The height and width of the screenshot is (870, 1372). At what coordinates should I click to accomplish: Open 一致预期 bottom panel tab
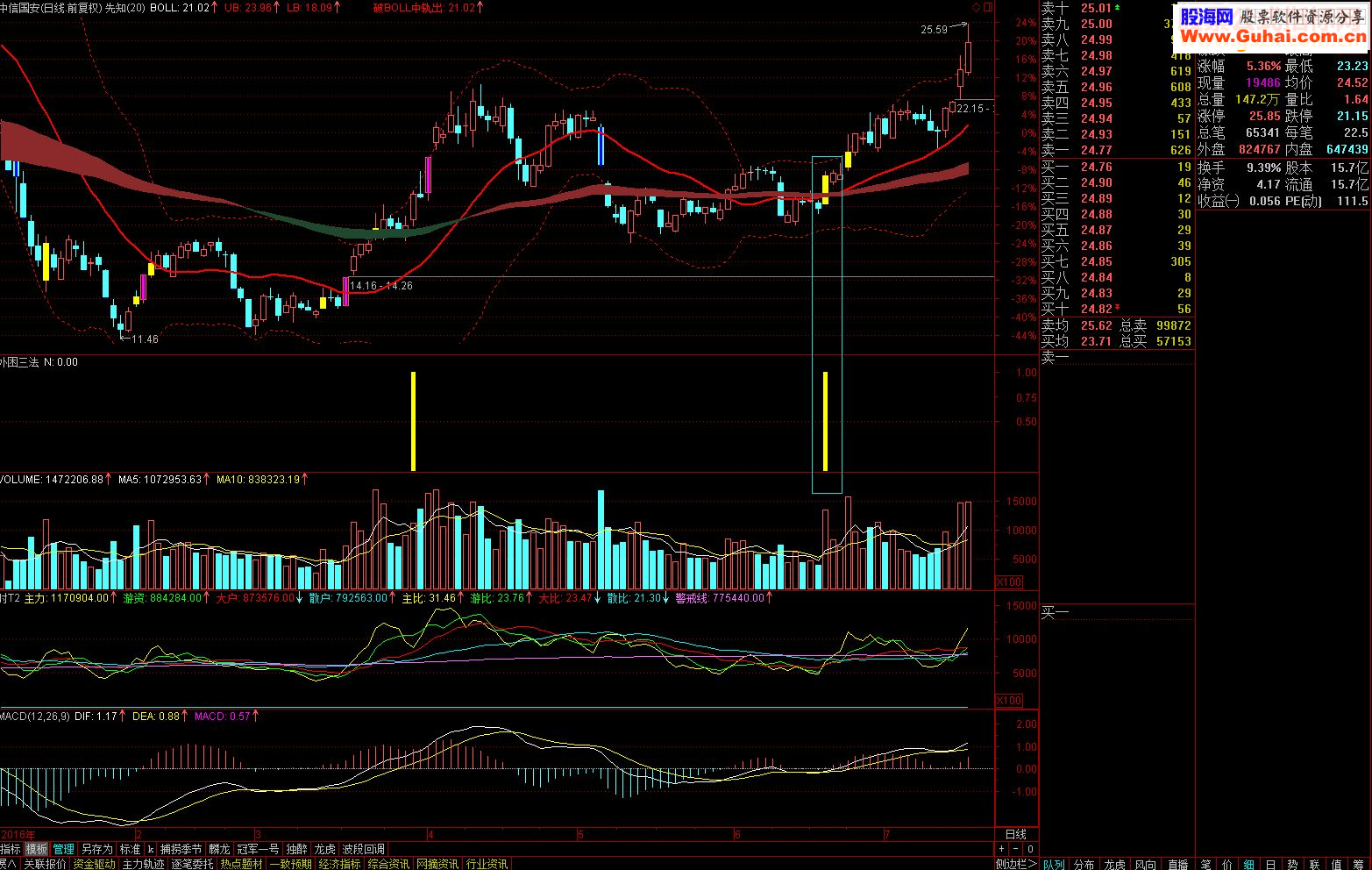(x=290, y=864)
